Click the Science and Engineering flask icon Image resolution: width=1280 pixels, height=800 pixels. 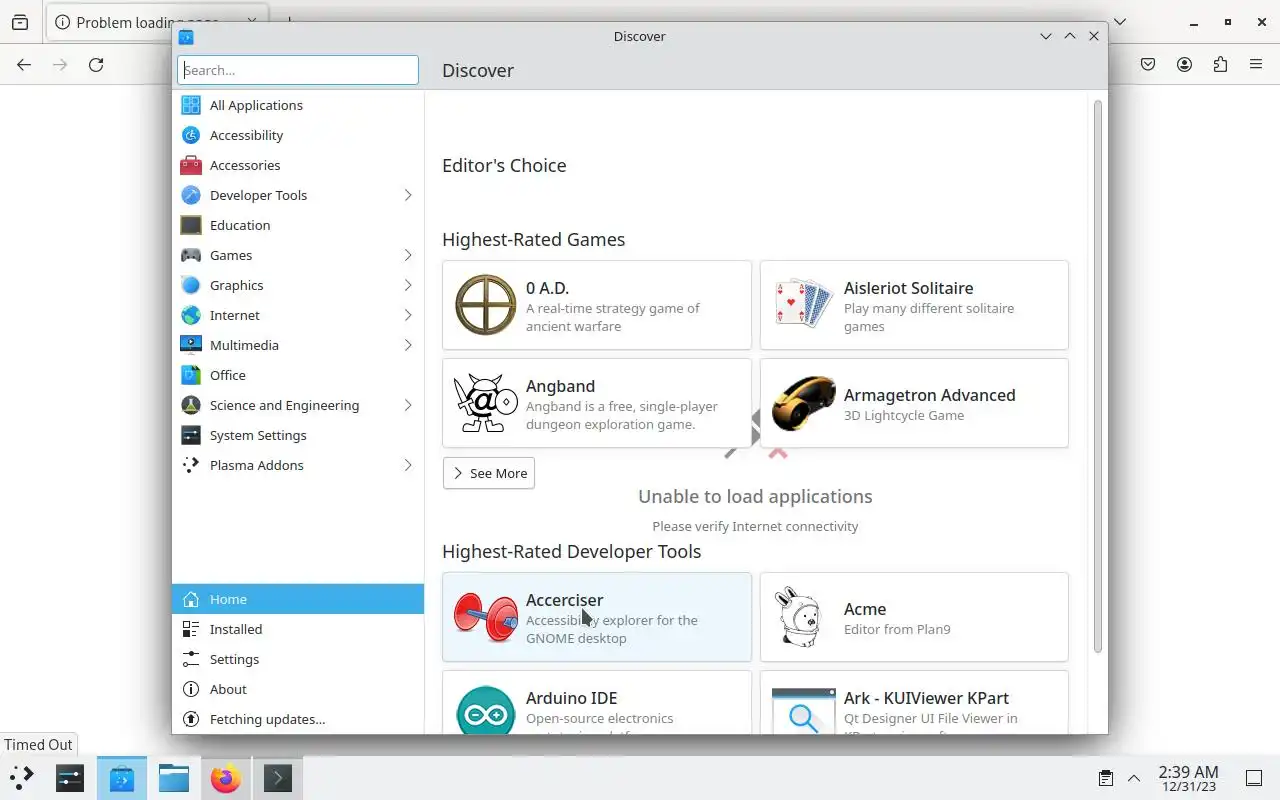click(191, 405)
